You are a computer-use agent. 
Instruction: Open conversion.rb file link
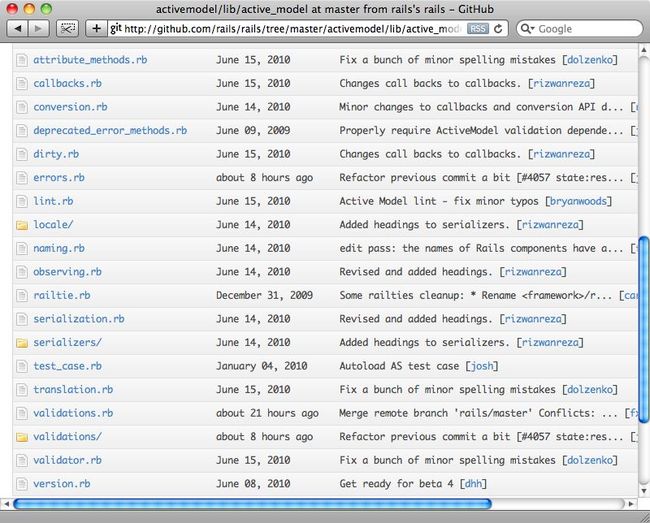(x=70, y=107)
